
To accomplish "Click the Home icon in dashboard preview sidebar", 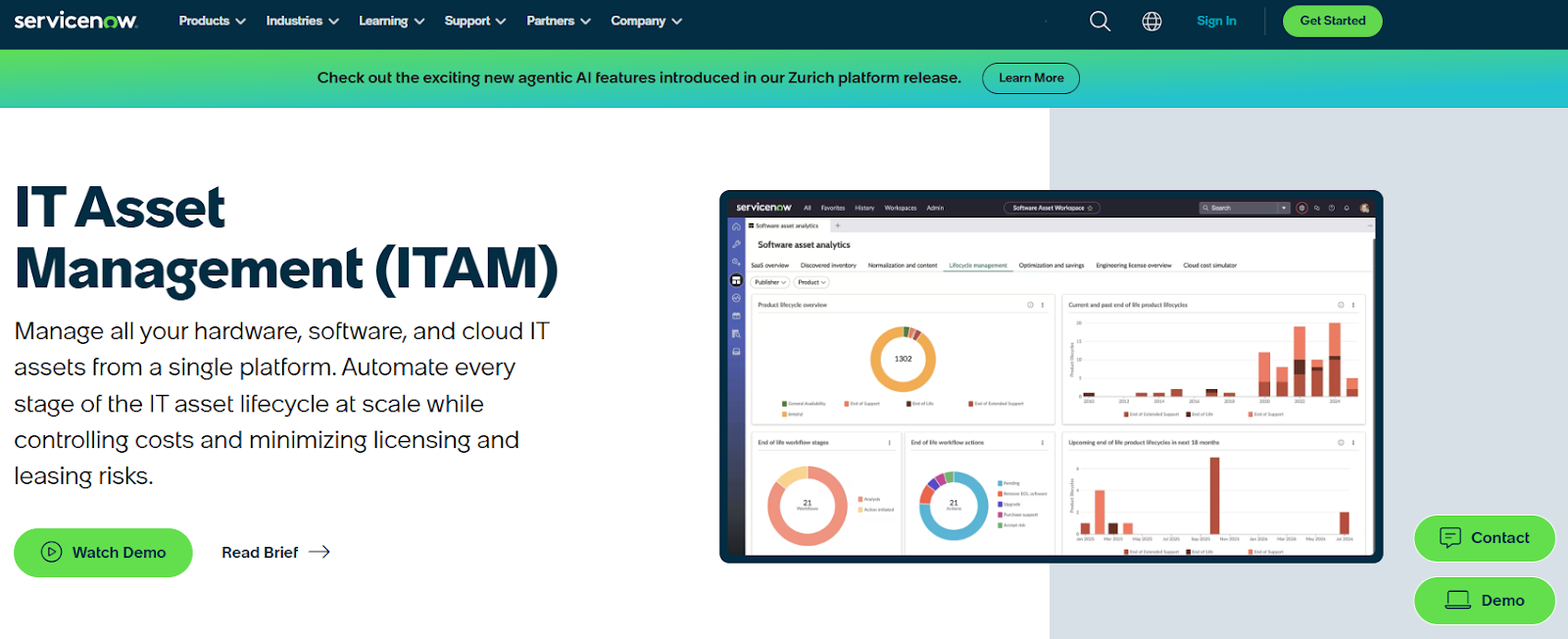I will (x=736, y=226).
